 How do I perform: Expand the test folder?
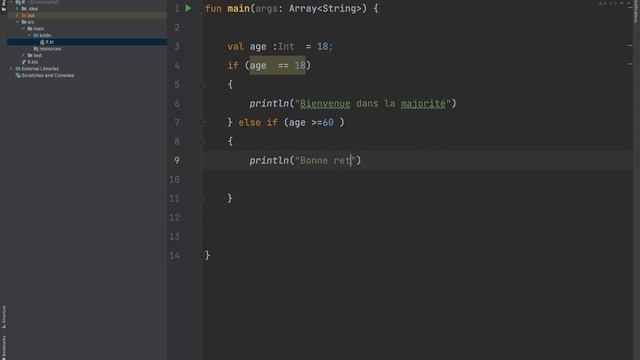coord(23,56)
